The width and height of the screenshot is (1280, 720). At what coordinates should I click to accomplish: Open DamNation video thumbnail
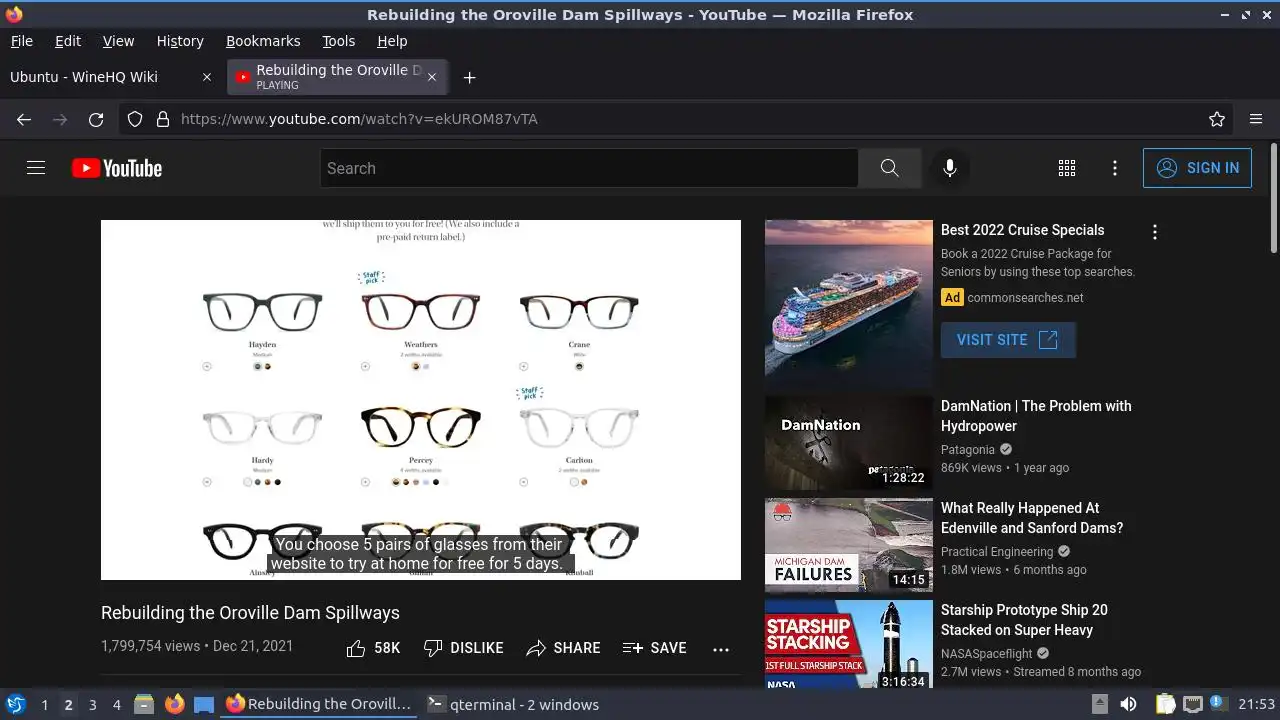point(849,443)
